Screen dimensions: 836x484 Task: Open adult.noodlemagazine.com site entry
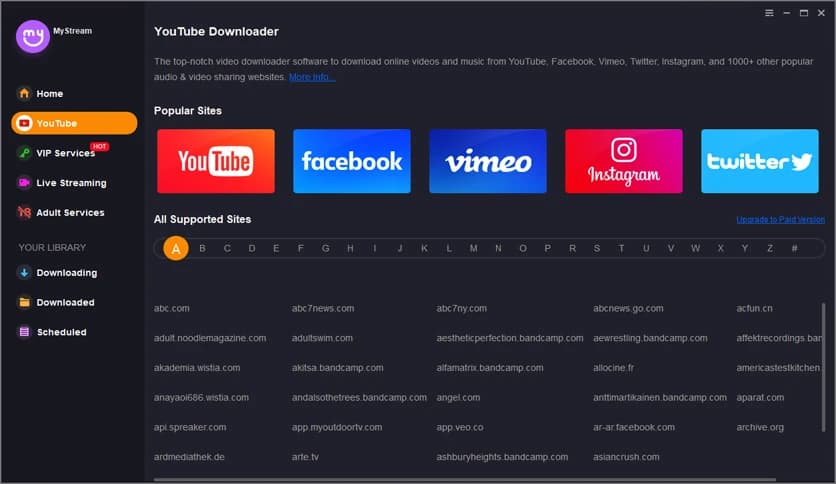point(210,338)
